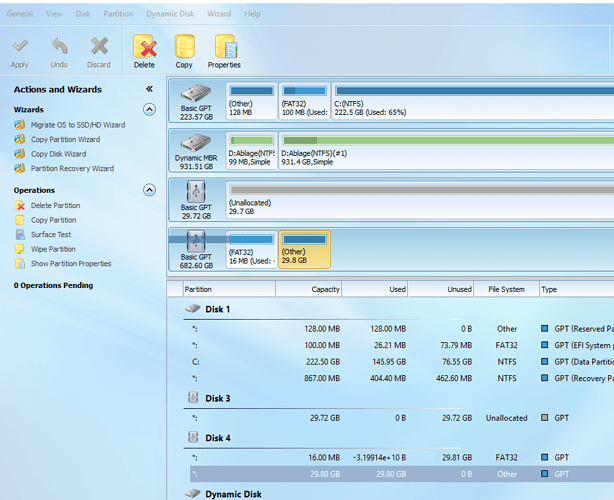614x500 pixels.
Task: Open the Partition menu
Action: pyautogui.click(x=118, y=14)
